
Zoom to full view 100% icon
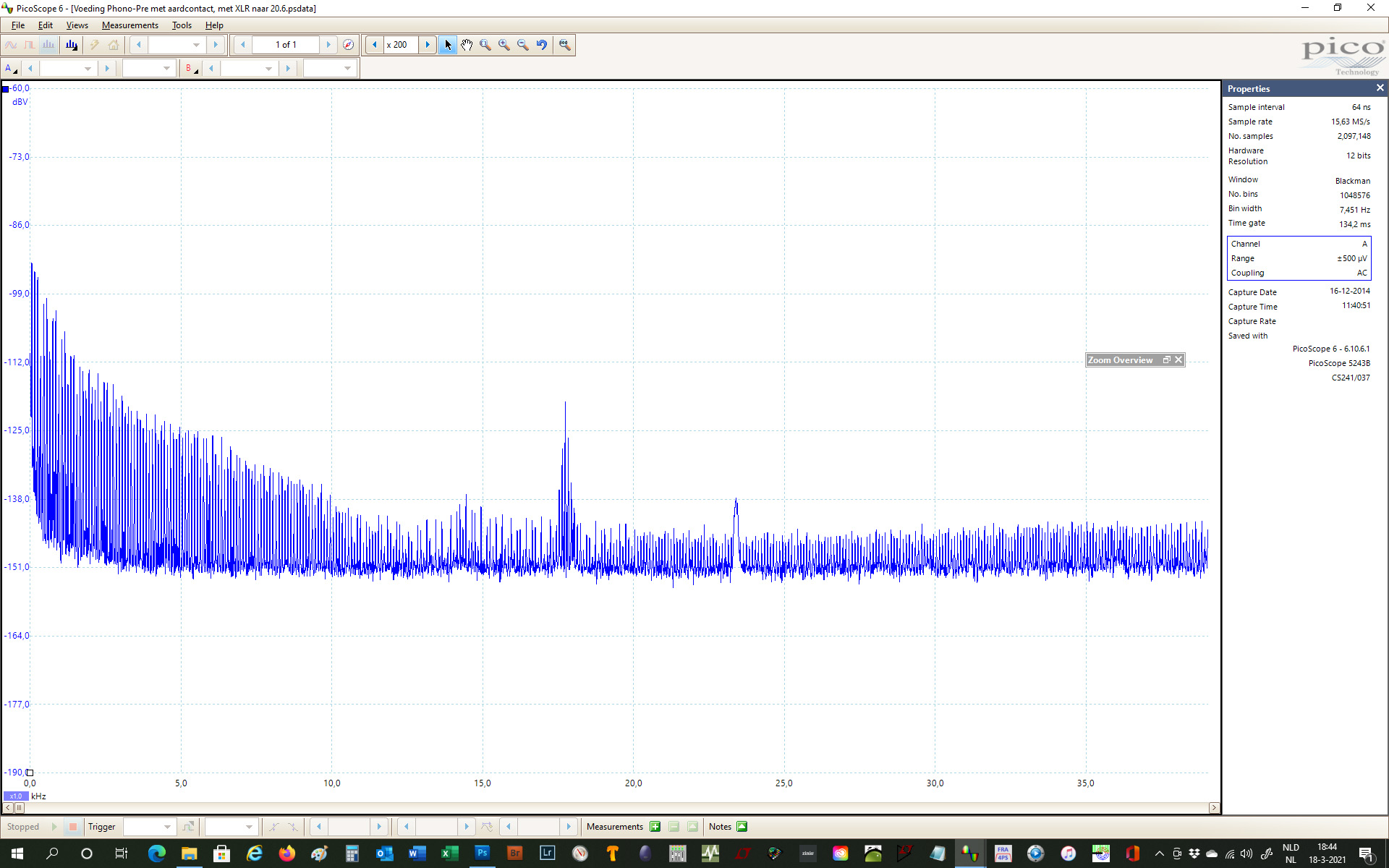click(564, 45)
